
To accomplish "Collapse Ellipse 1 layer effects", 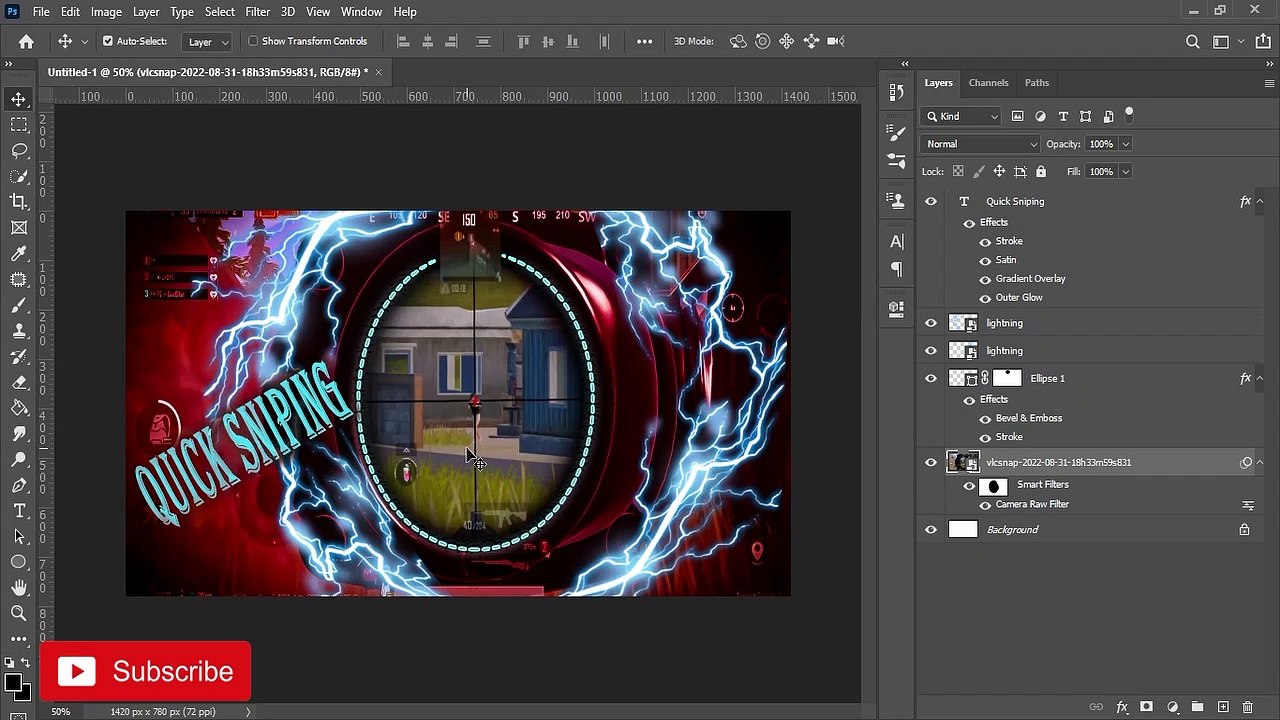I will [x=1259, y=378].
